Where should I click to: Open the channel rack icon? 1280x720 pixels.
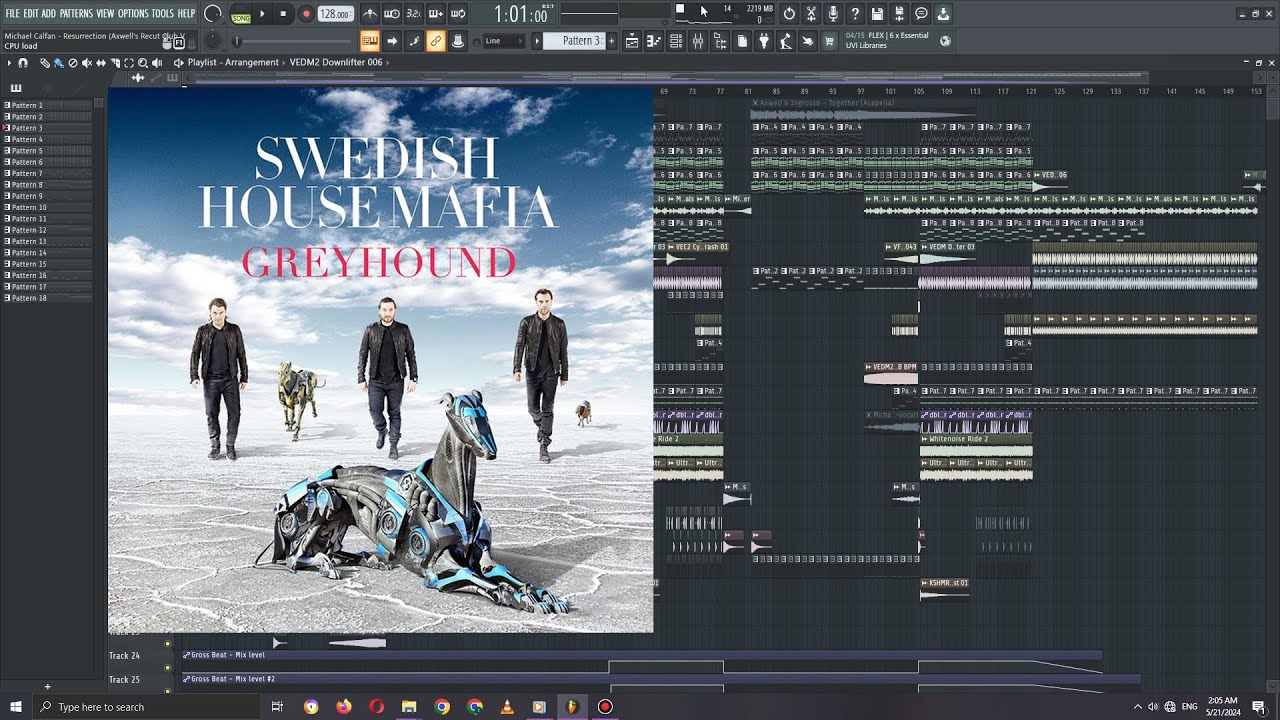[676, 41]
